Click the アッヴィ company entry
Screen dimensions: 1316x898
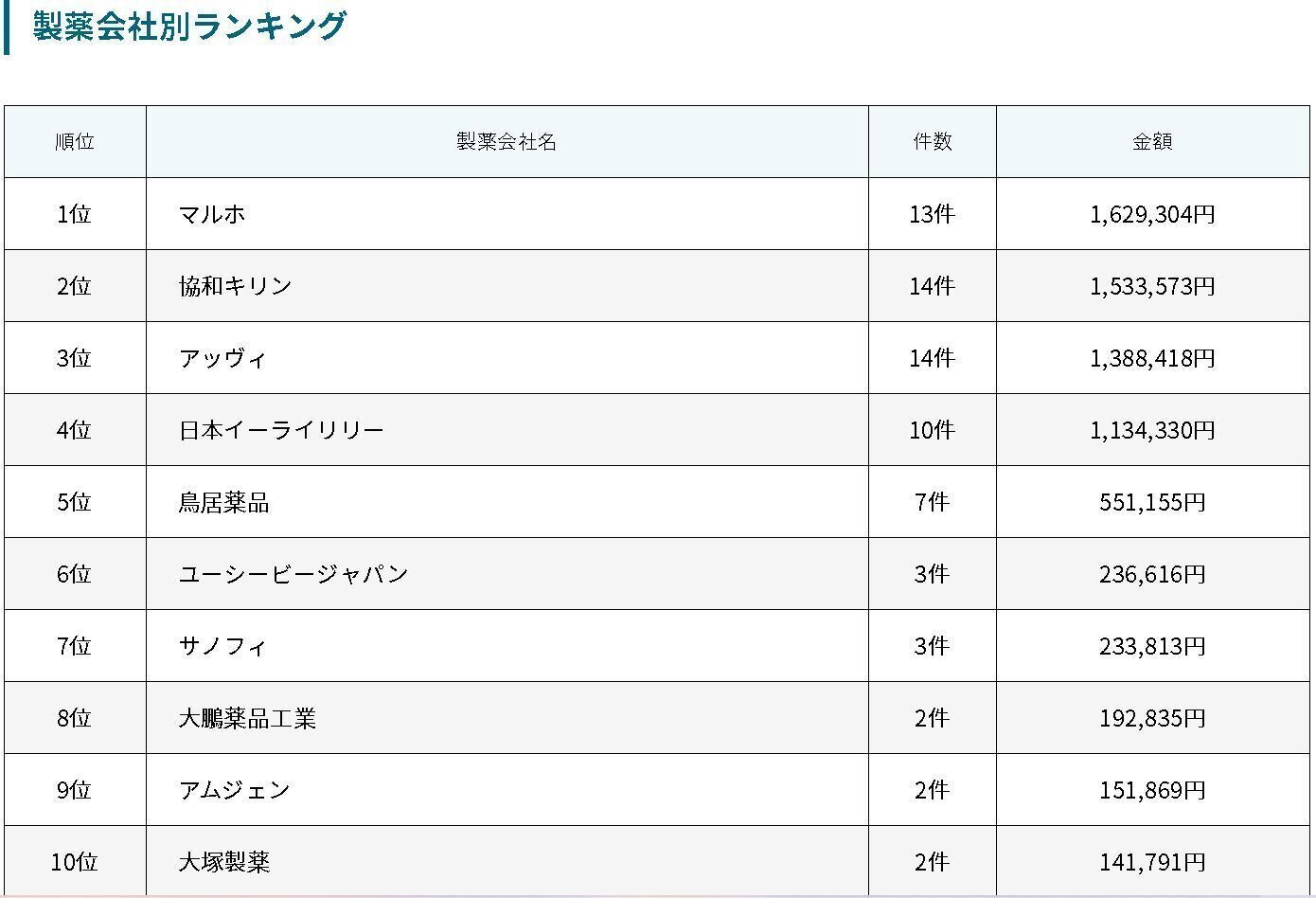(x=222, y=358)
